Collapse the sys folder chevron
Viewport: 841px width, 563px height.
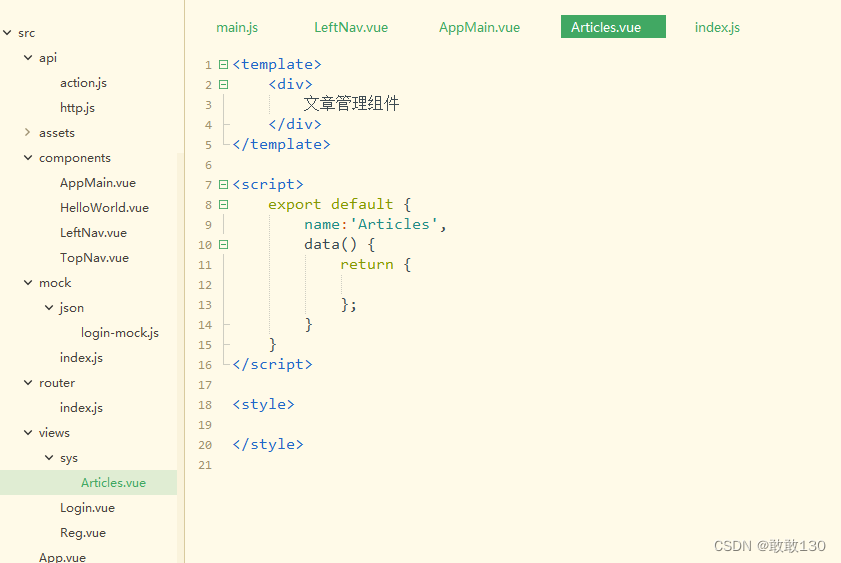tap(49, 457)
